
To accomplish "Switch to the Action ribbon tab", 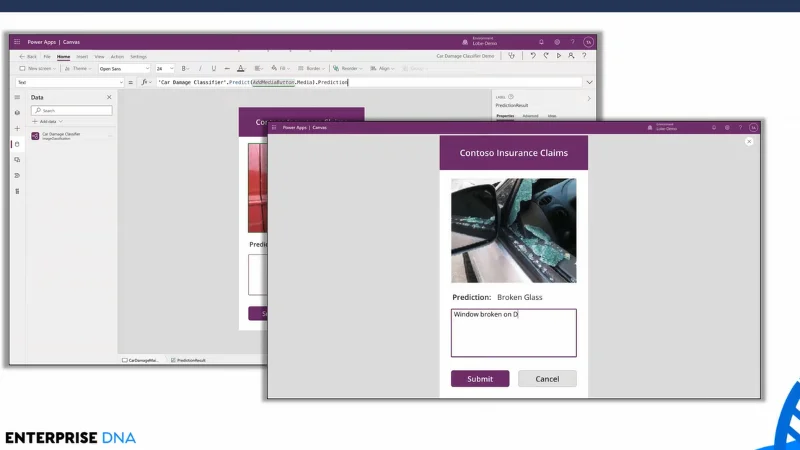I will (x=117, y=57).
